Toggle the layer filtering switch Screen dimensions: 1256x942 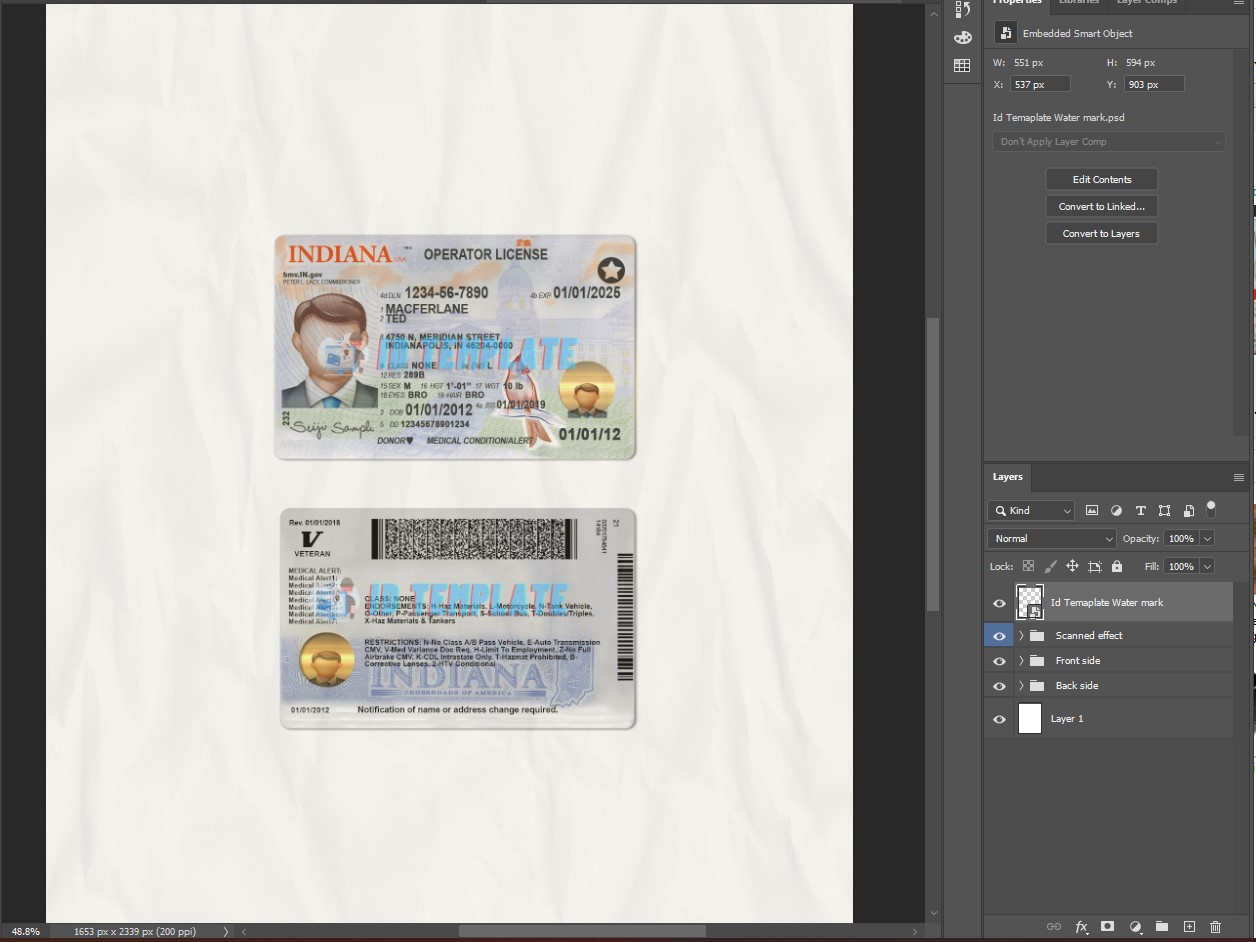pos(1211,508)
